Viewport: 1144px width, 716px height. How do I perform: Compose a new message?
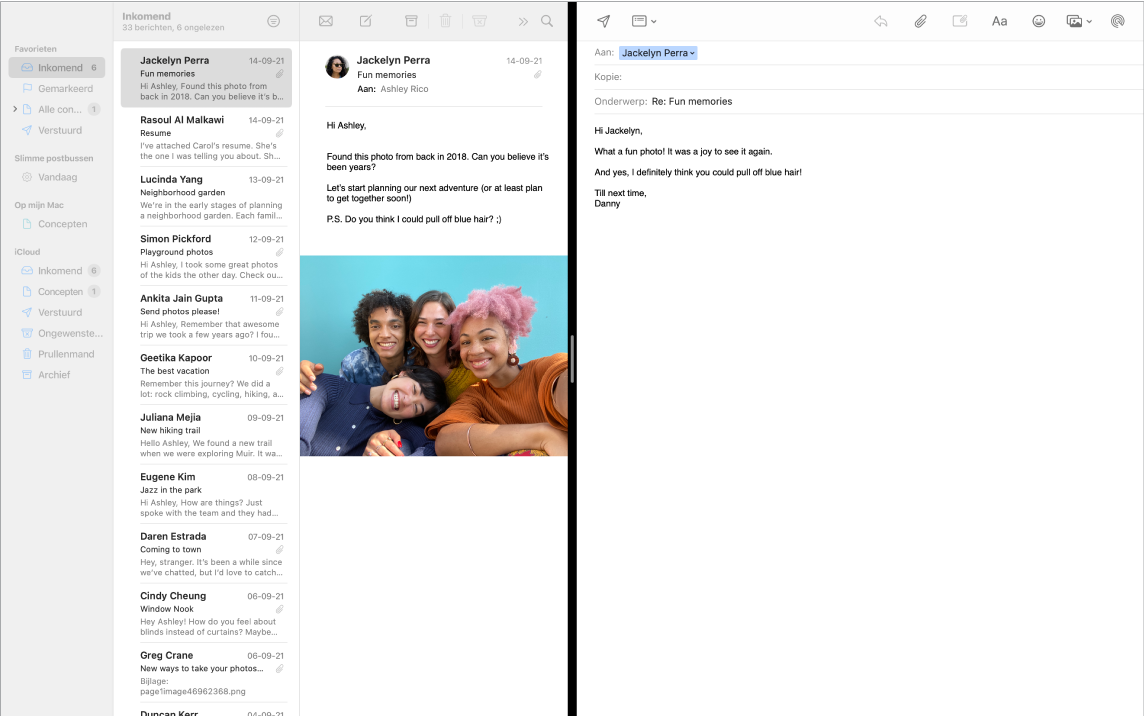click(365, 20)
